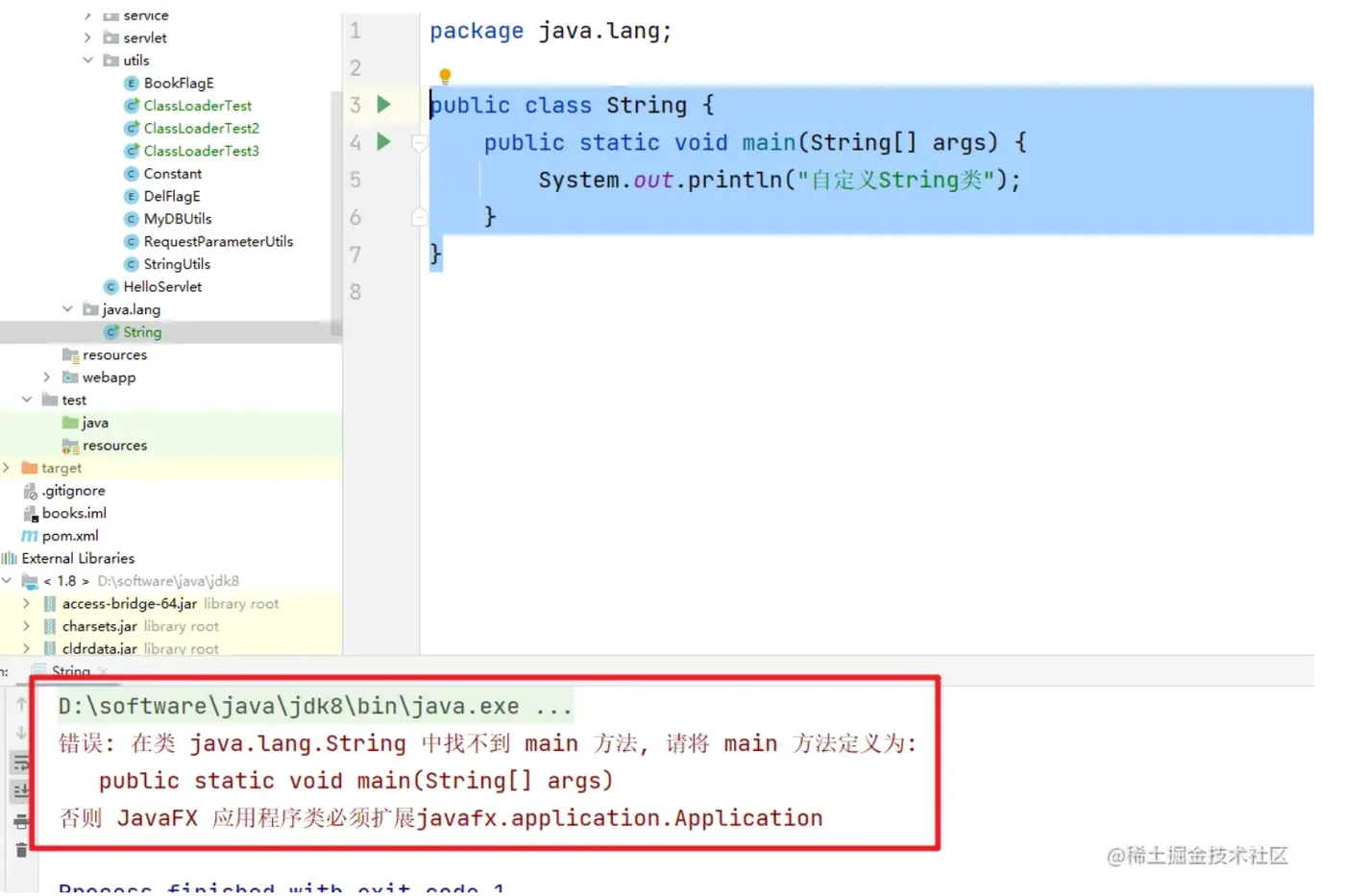
Task: Click the HelloServlet class icon
Action: (111, 286)
